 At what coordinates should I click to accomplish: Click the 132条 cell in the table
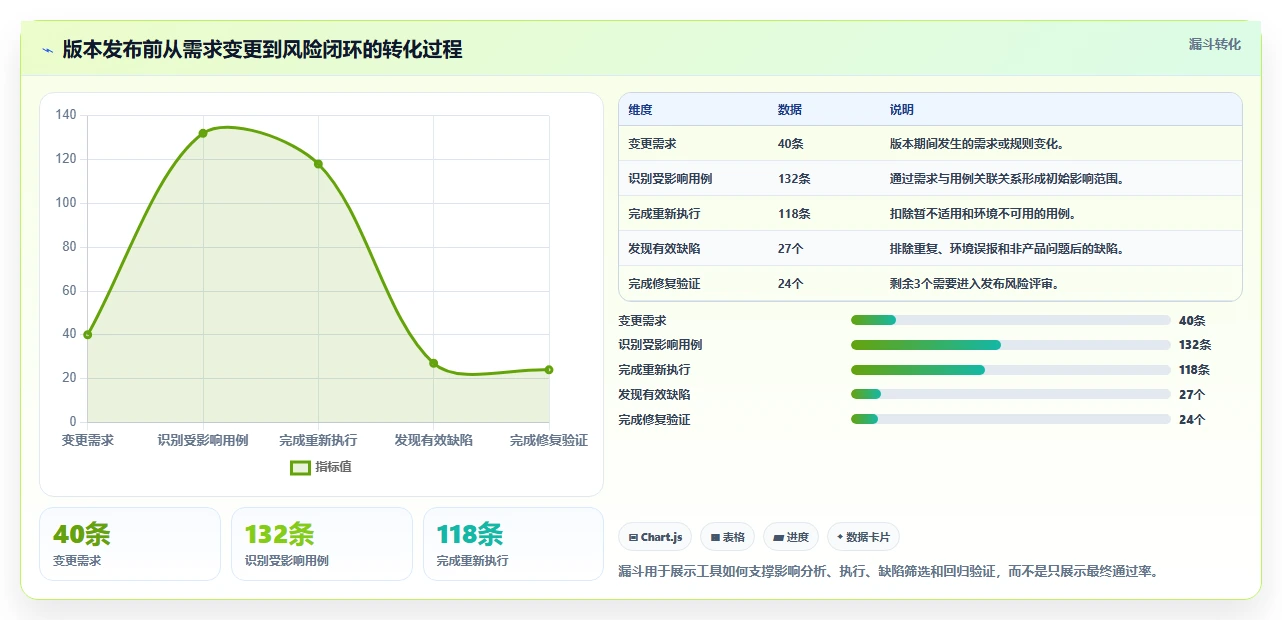coord(794,179)
